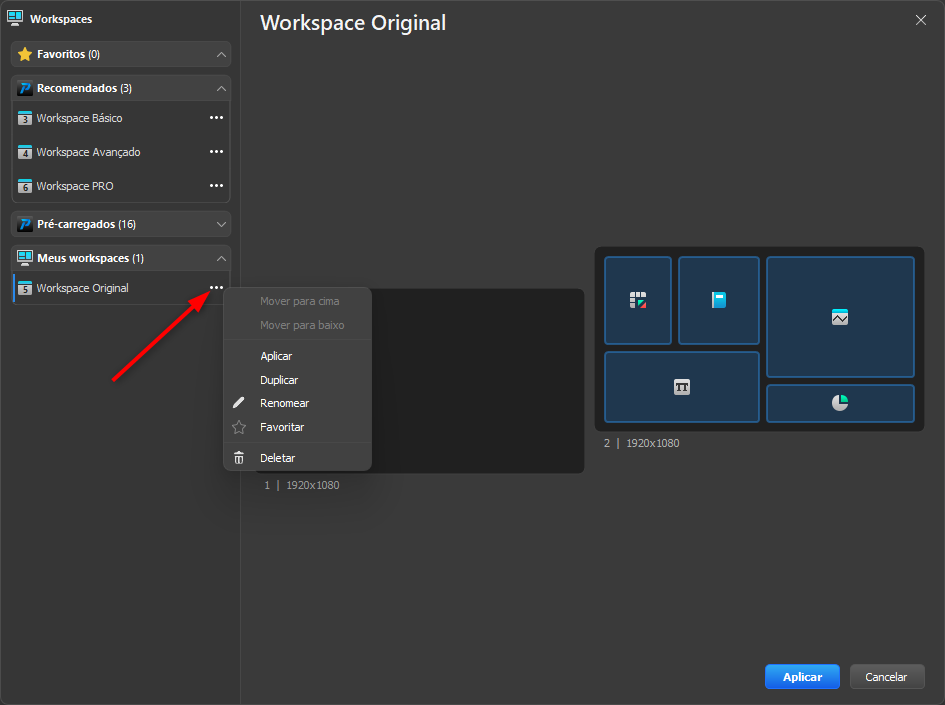Choose Favoritar in the context menu
This screenshot has height=705, width=945.
(x=297, y=427)
